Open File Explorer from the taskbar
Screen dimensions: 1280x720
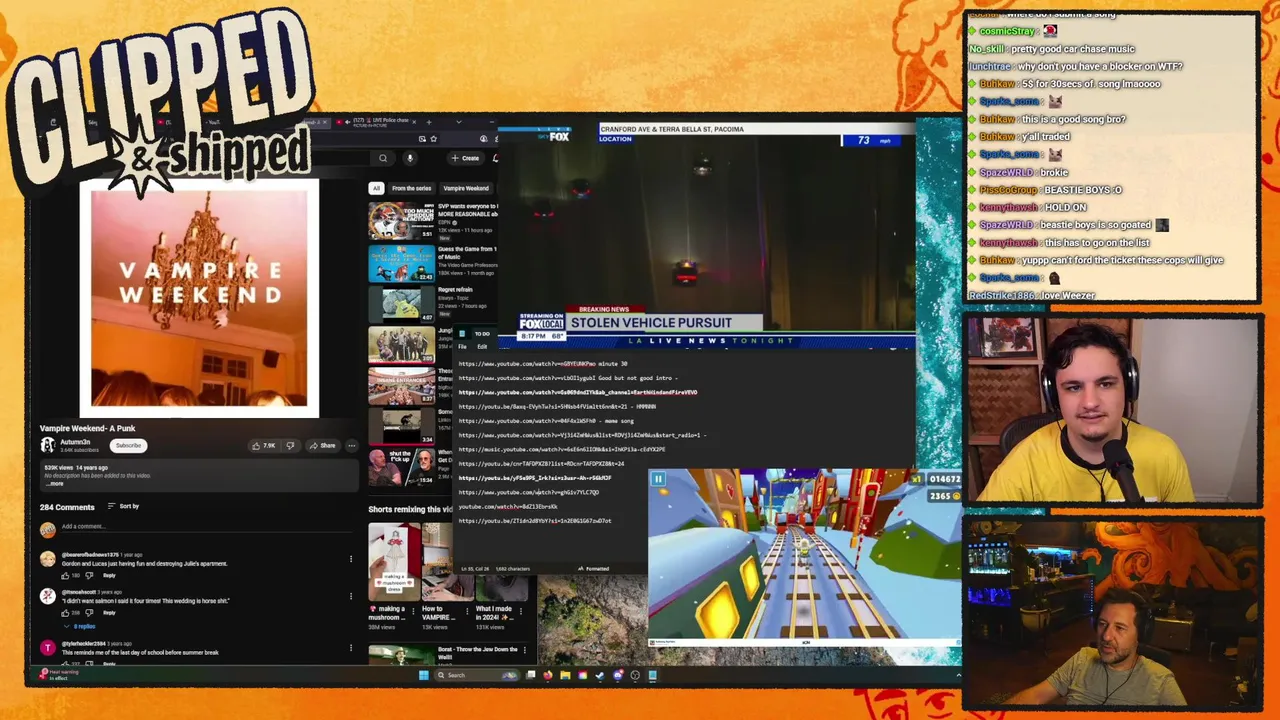point(565,675)
